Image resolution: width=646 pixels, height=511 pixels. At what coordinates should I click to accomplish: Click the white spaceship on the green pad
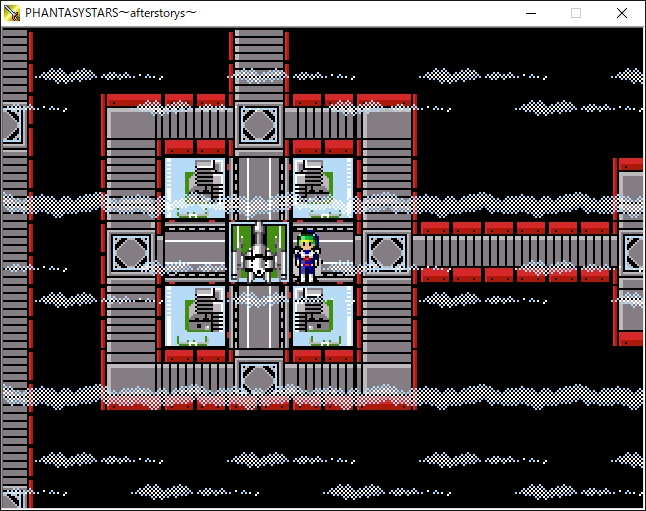(258, 250)
